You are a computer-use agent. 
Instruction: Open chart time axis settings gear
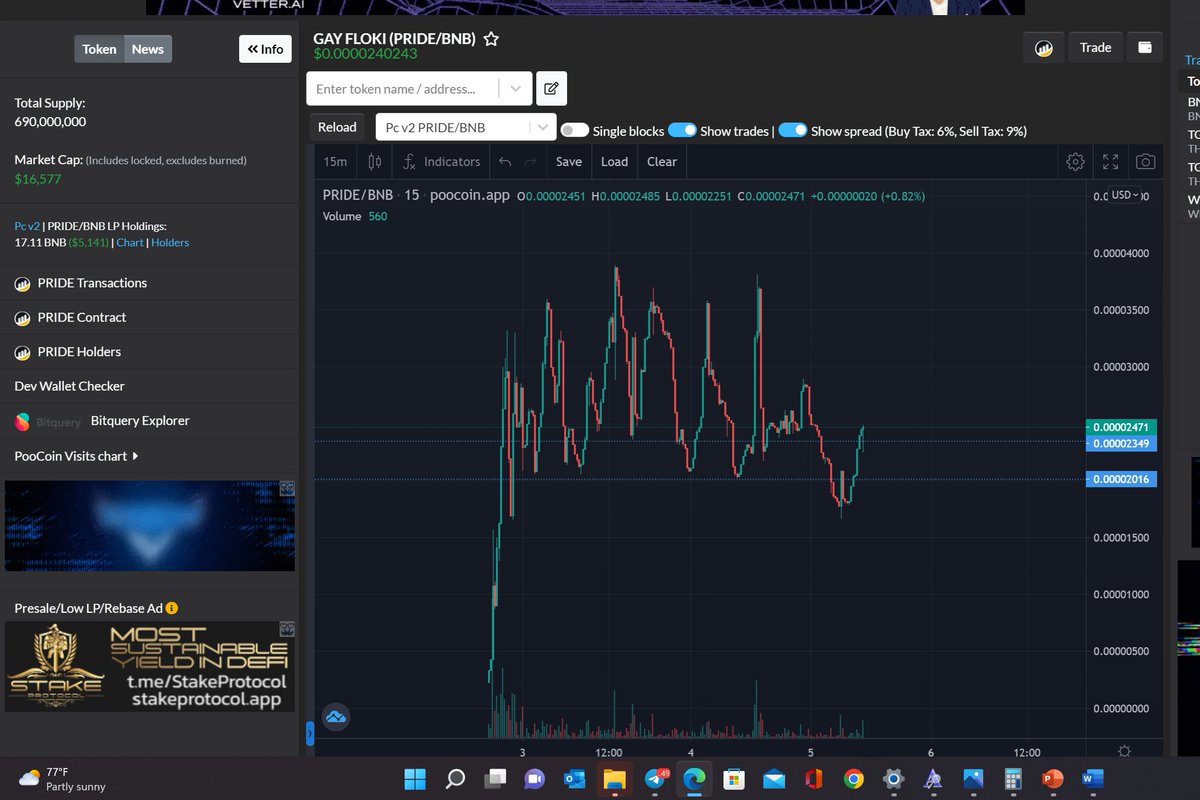pyautogui.click(x=1124, y=752)
